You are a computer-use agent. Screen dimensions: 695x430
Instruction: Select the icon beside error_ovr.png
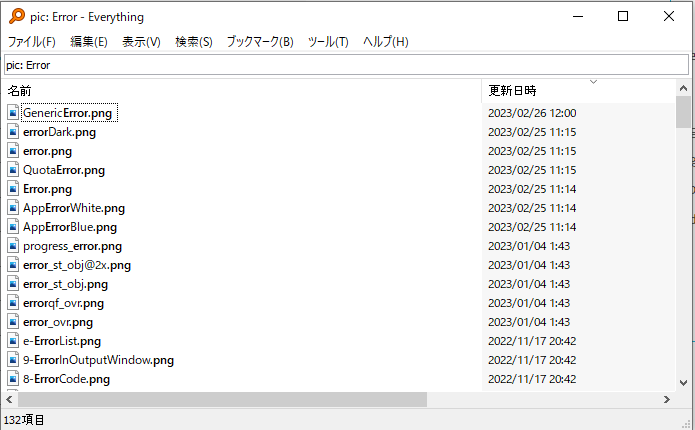(x=13, y=322)
